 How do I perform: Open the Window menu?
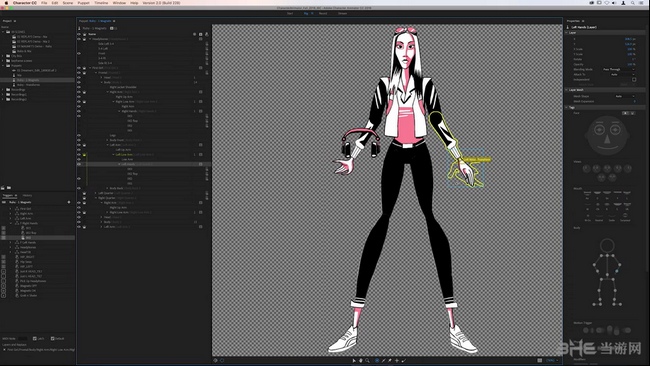point(119,3)
